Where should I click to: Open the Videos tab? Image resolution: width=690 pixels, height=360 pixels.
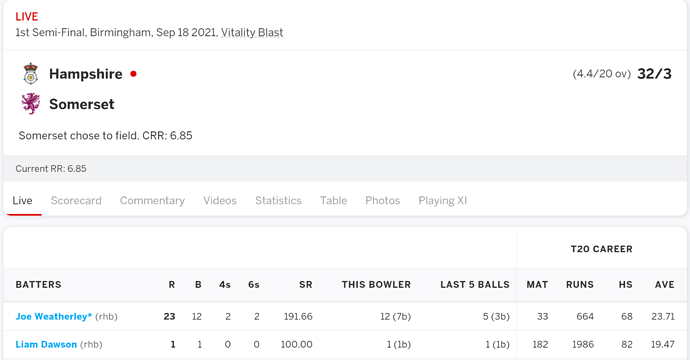click(220, 200)
